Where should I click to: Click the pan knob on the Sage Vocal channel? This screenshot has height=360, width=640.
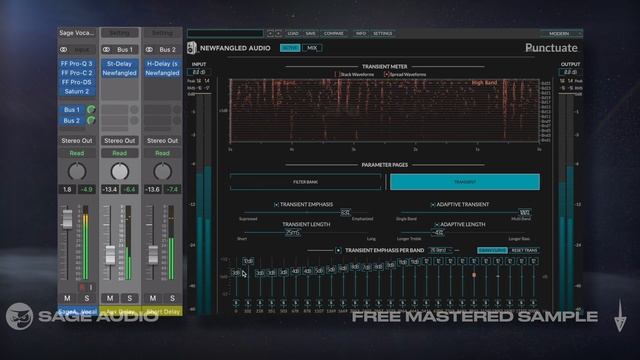click(x=77, y=171)
